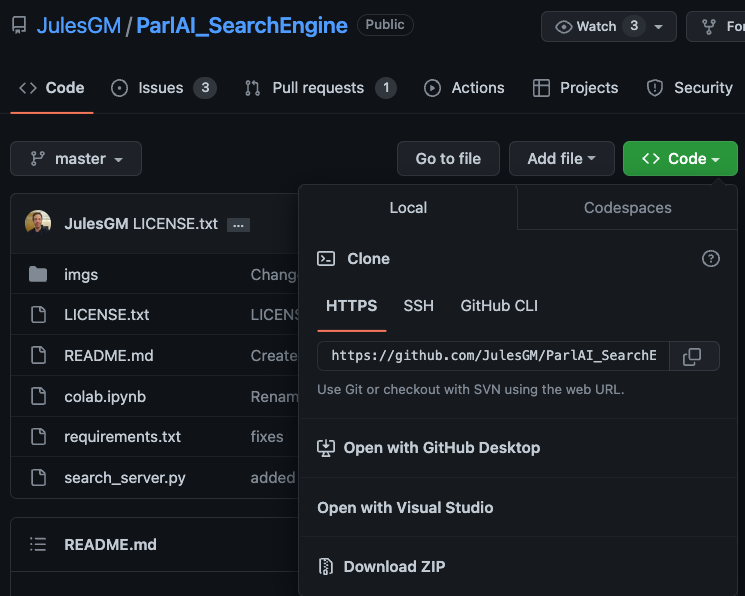Viewport: 745px width, 596px height.
Task: Open the imgs folder
Action: pos(81,275)
